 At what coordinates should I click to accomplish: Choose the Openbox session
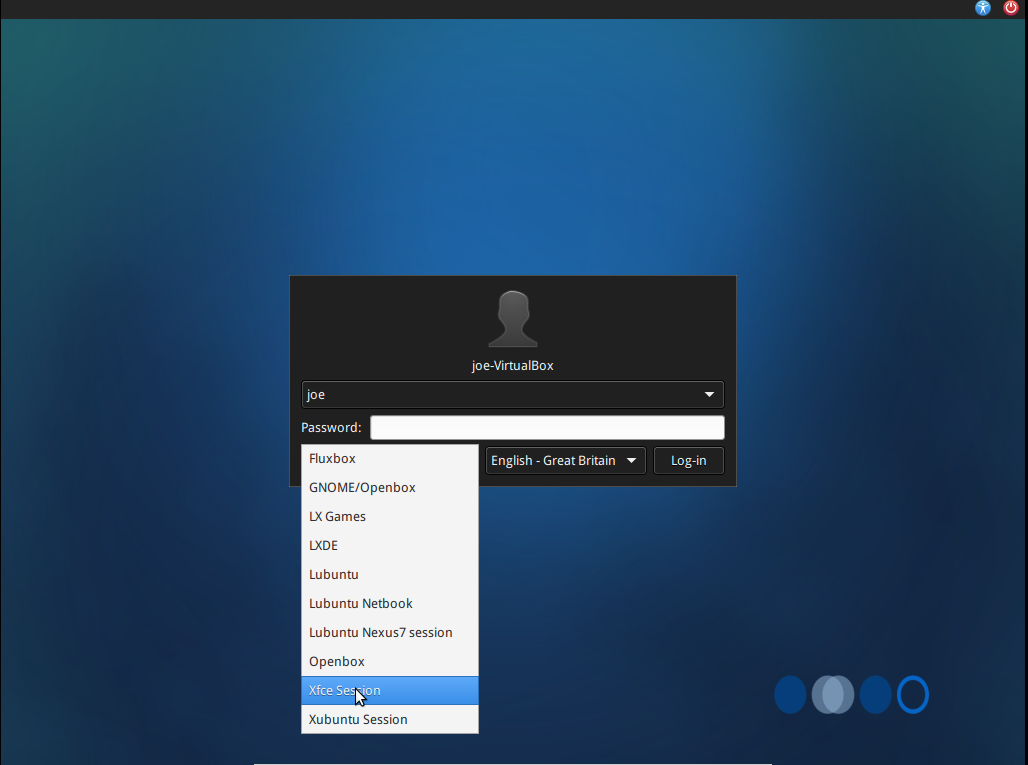click(x=389, y=661)
